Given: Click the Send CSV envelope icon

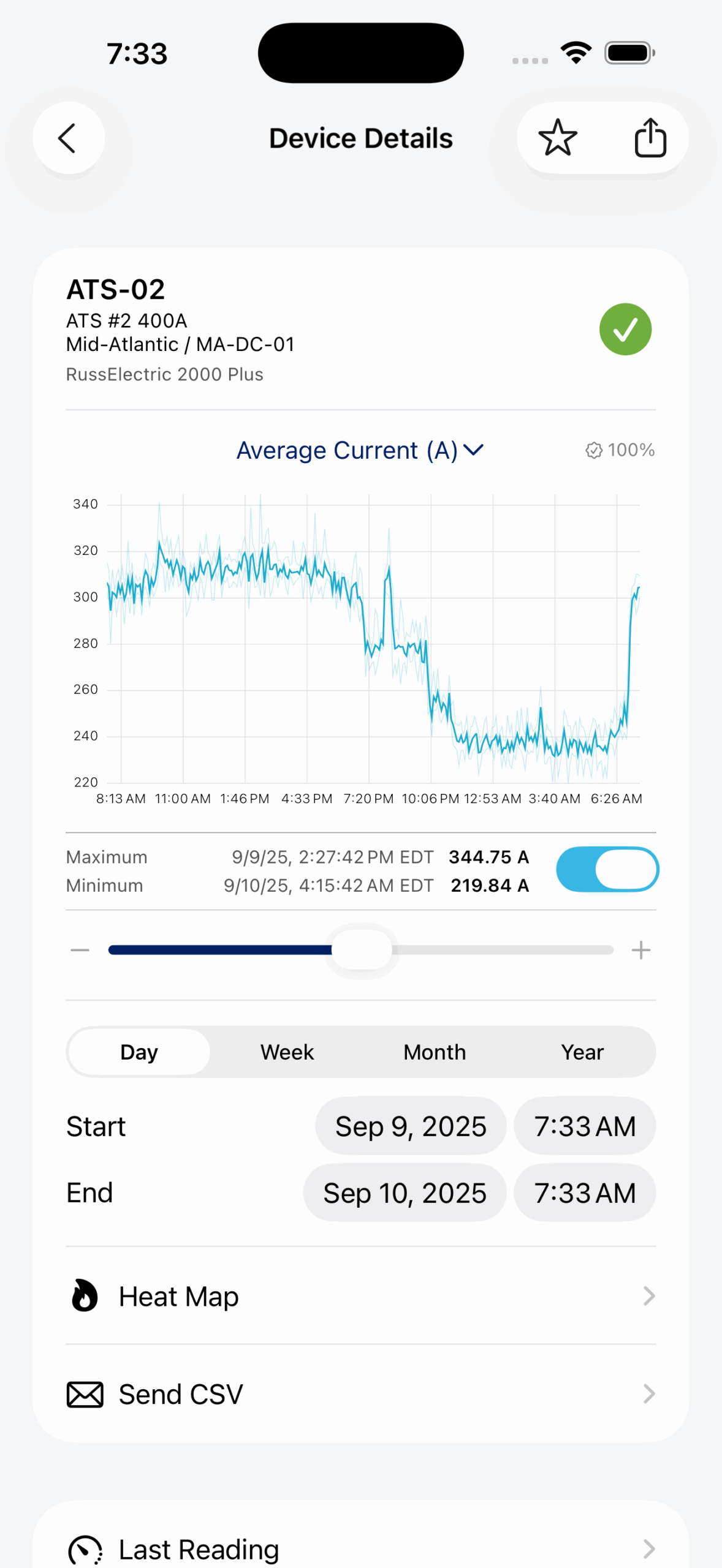Looking at the screenshot, I should coord(85,1395).
